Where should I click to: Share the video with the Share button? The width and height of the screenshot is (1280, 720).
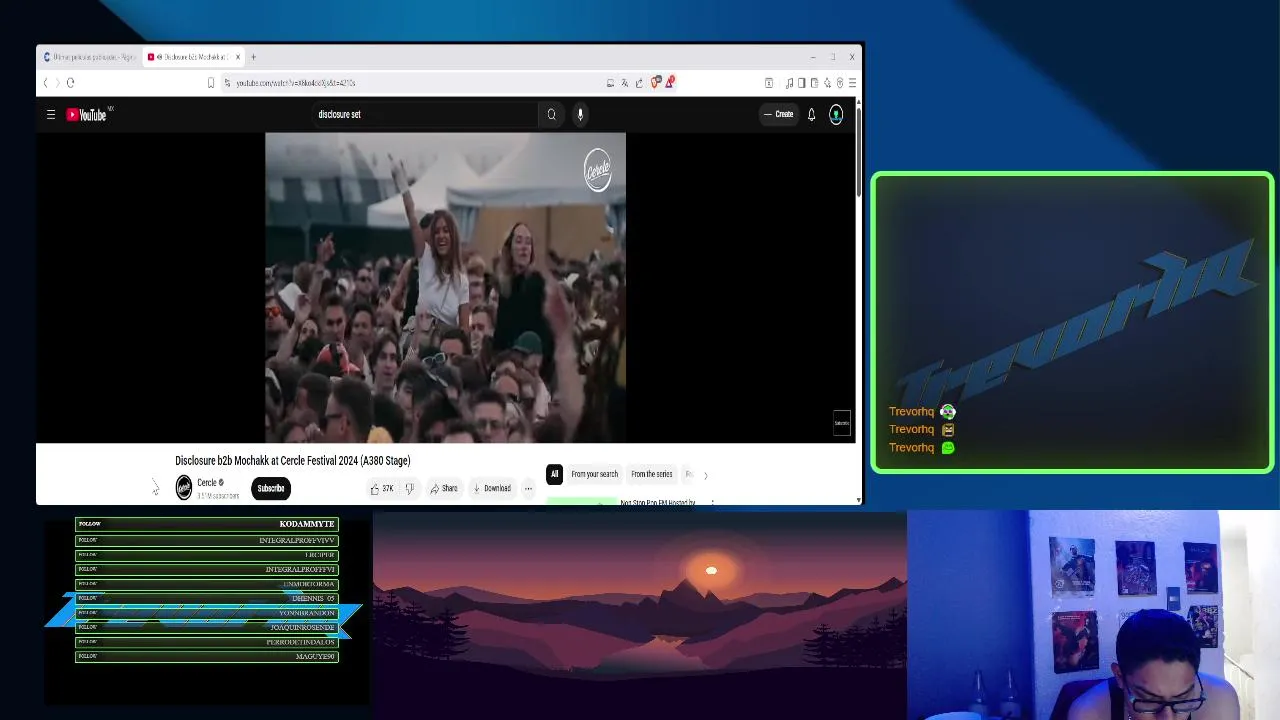click(444, 488)
